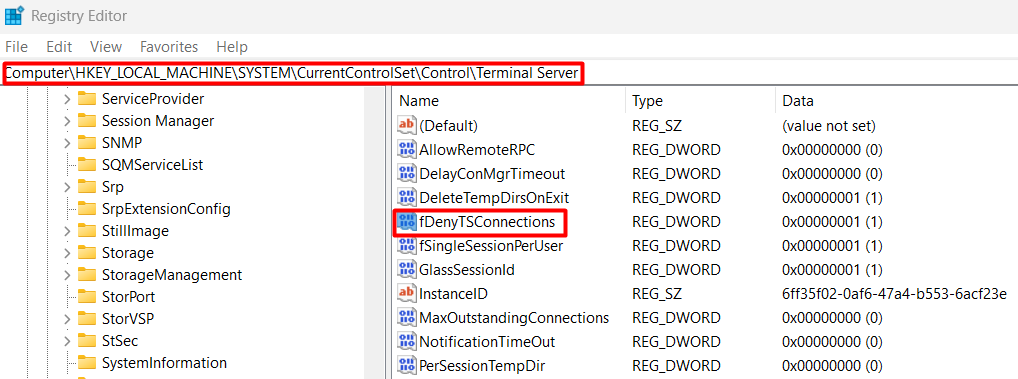Open the View menu

106,47
